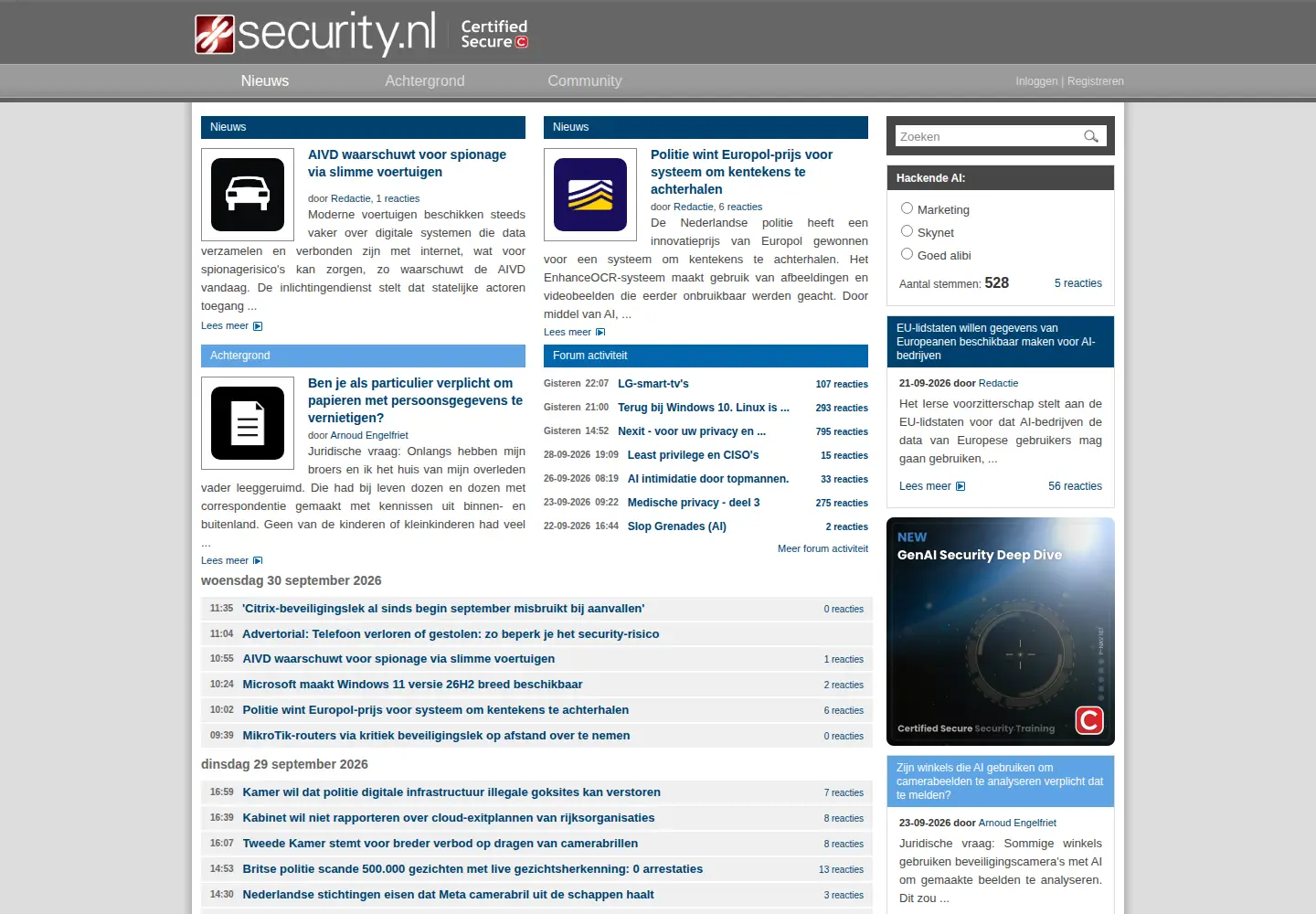Open Advertorial Telefoon verloren of gestolen headline
The height and width of the screenshot is (914, 1316).
coord(451,634)
